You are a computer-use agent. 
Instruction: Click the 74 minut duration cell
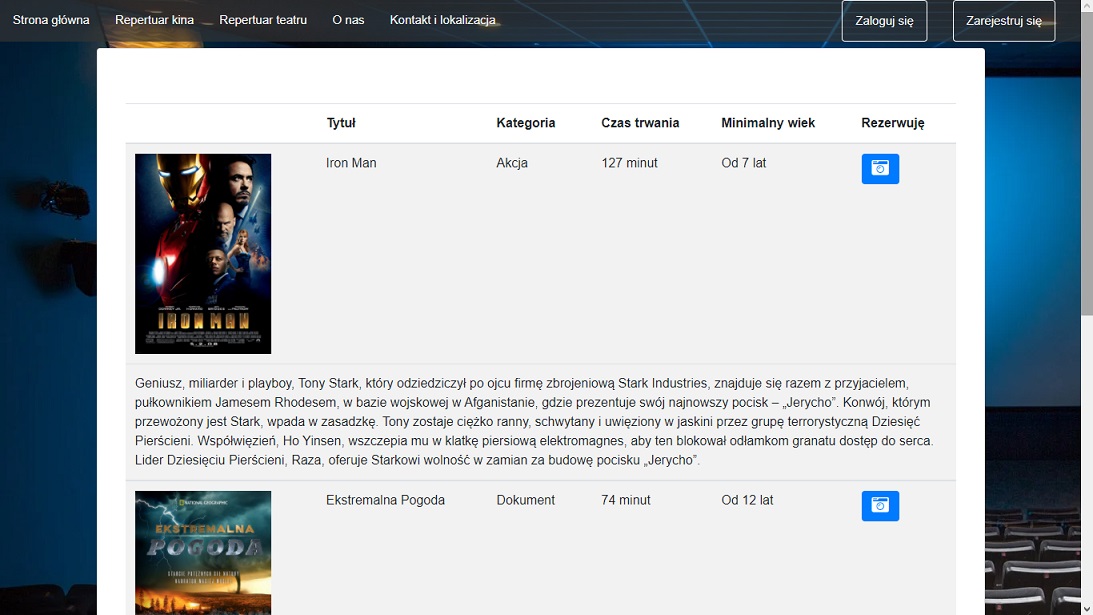(625, 500)
